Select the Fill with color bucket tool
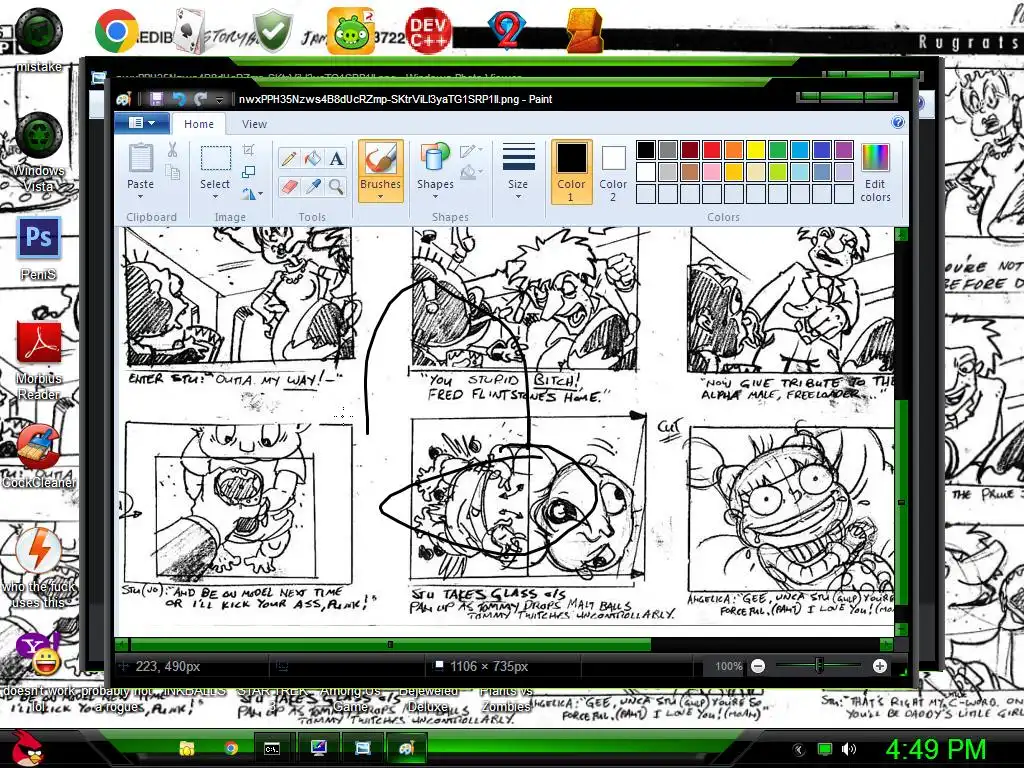 pyautogui.click(x=312, y=159)
